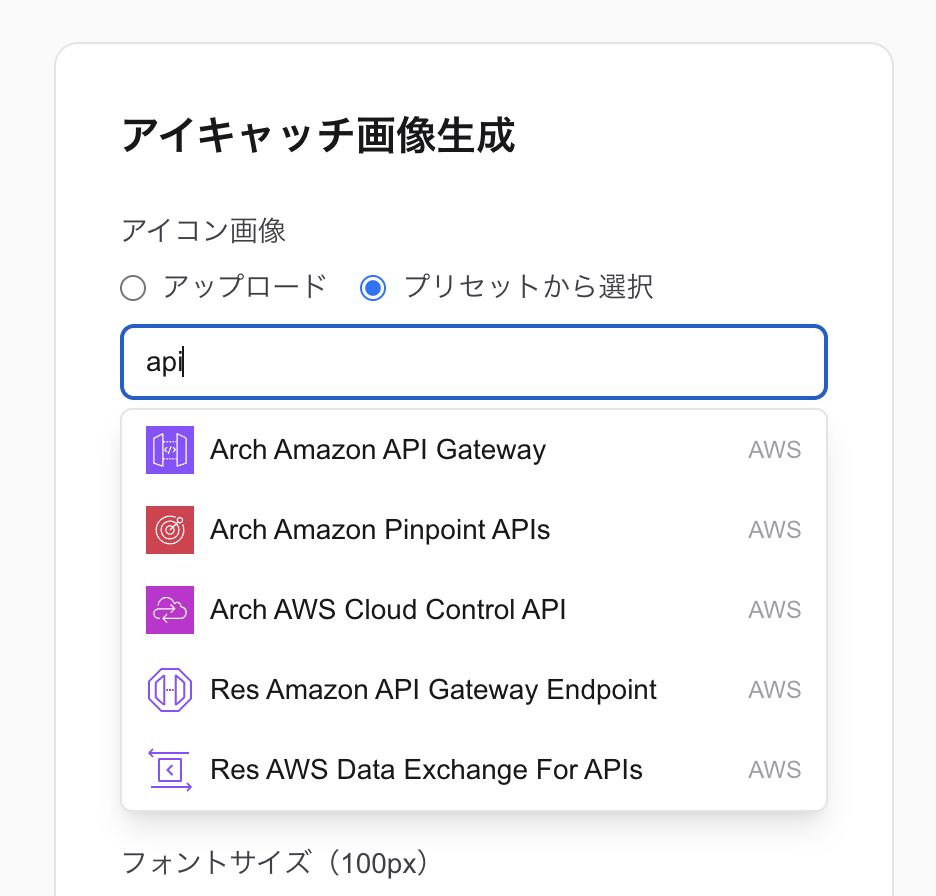Select the プリセットから選択 radio button

(373, 288)
